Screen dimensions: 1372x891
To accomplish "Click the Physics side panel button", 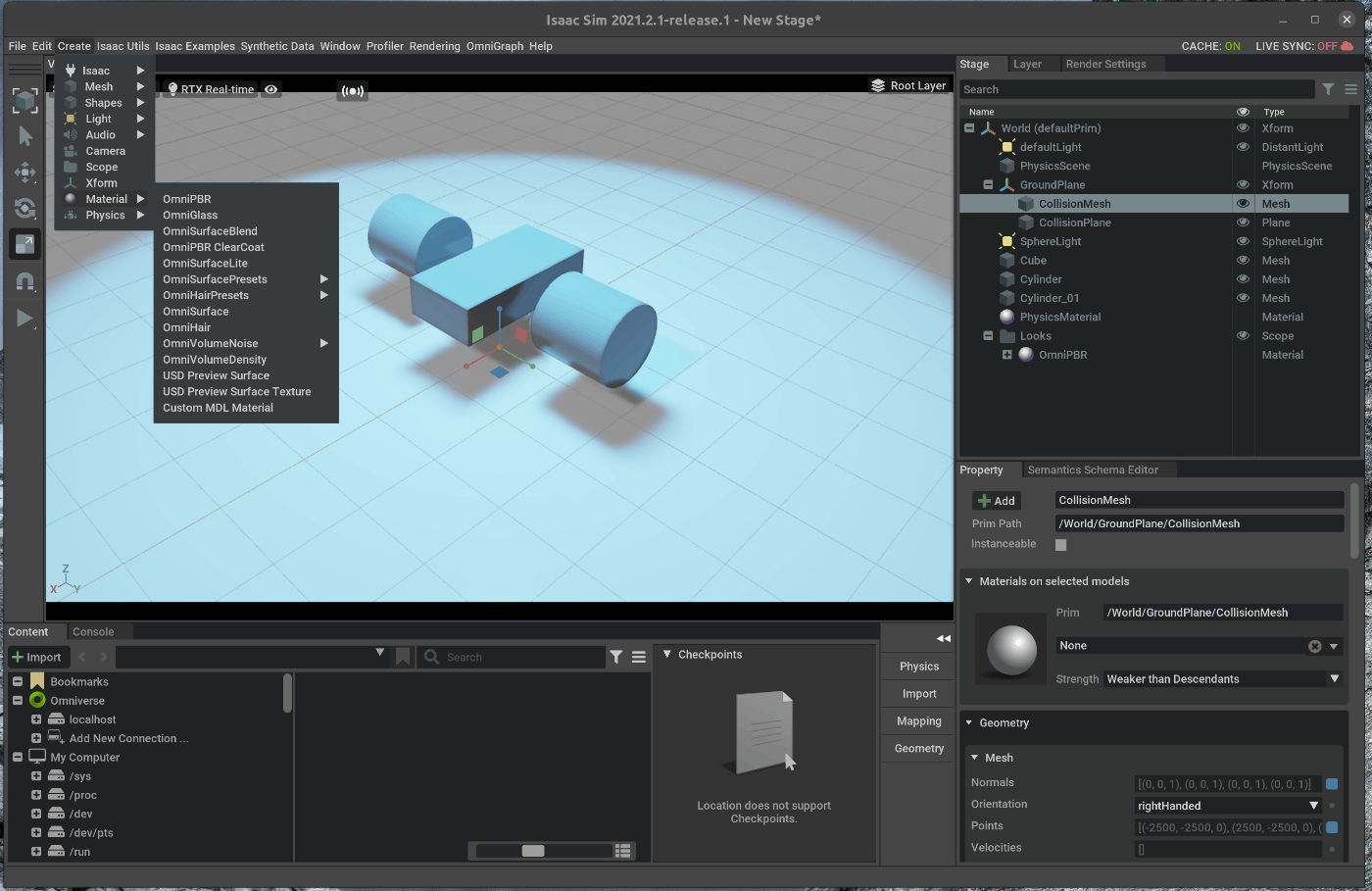I will point(919,667).
